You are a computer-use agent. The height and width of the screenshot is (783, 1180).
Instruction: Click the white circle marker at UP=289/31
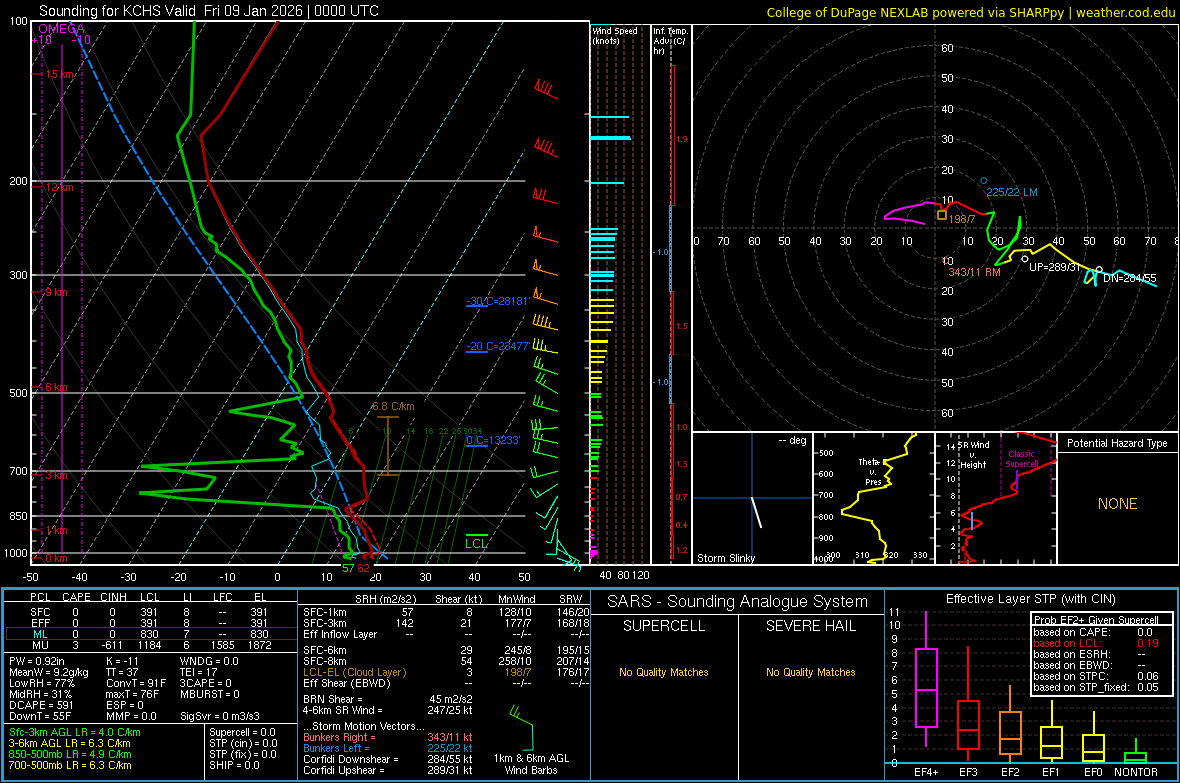(1025, 259)
